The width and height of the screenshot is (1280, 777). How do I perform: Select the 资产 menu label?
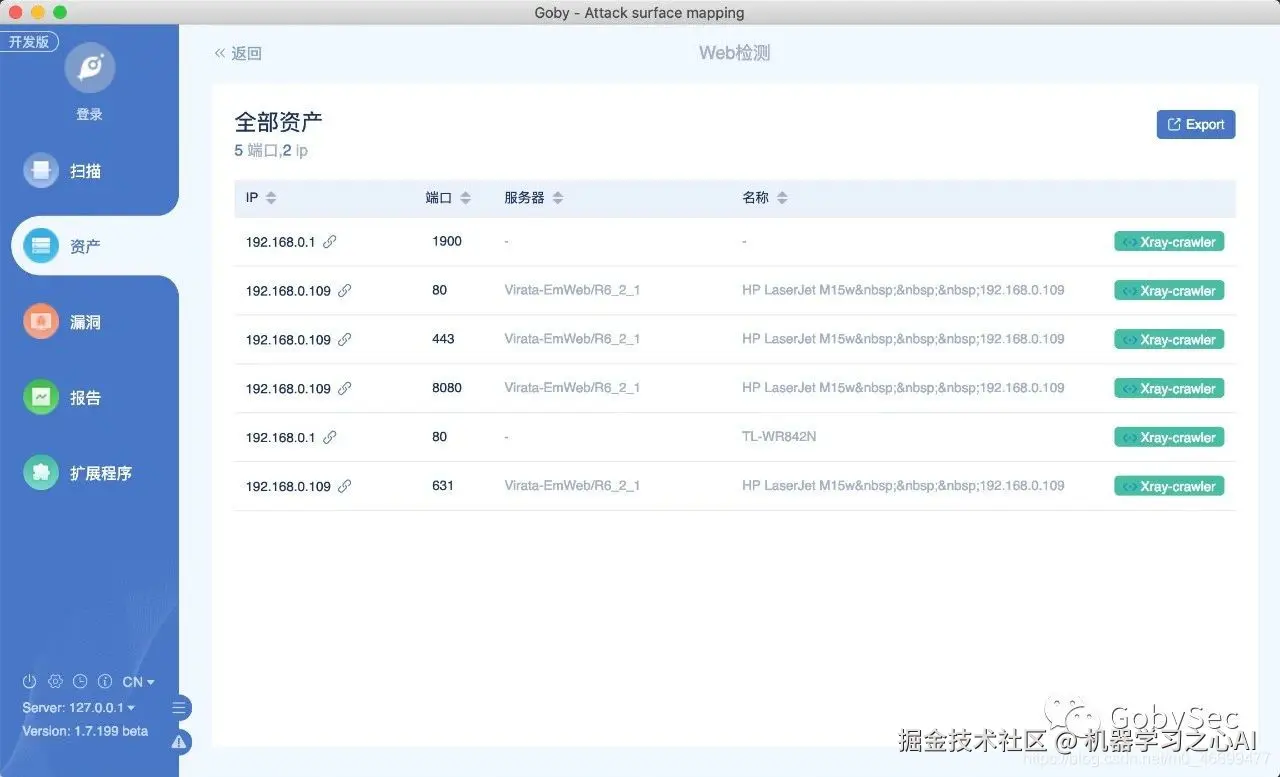(x=85, y=246)
